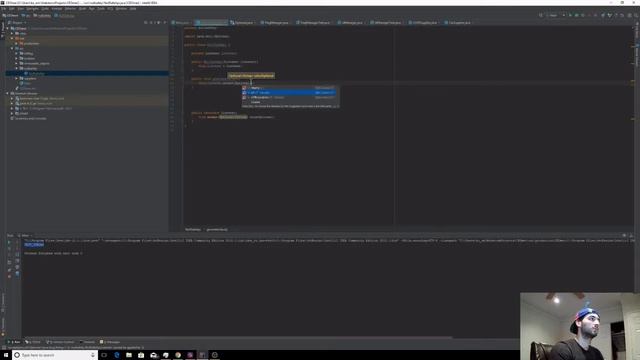
Task: Open the Refactor menu
Action: coord(70,9)
